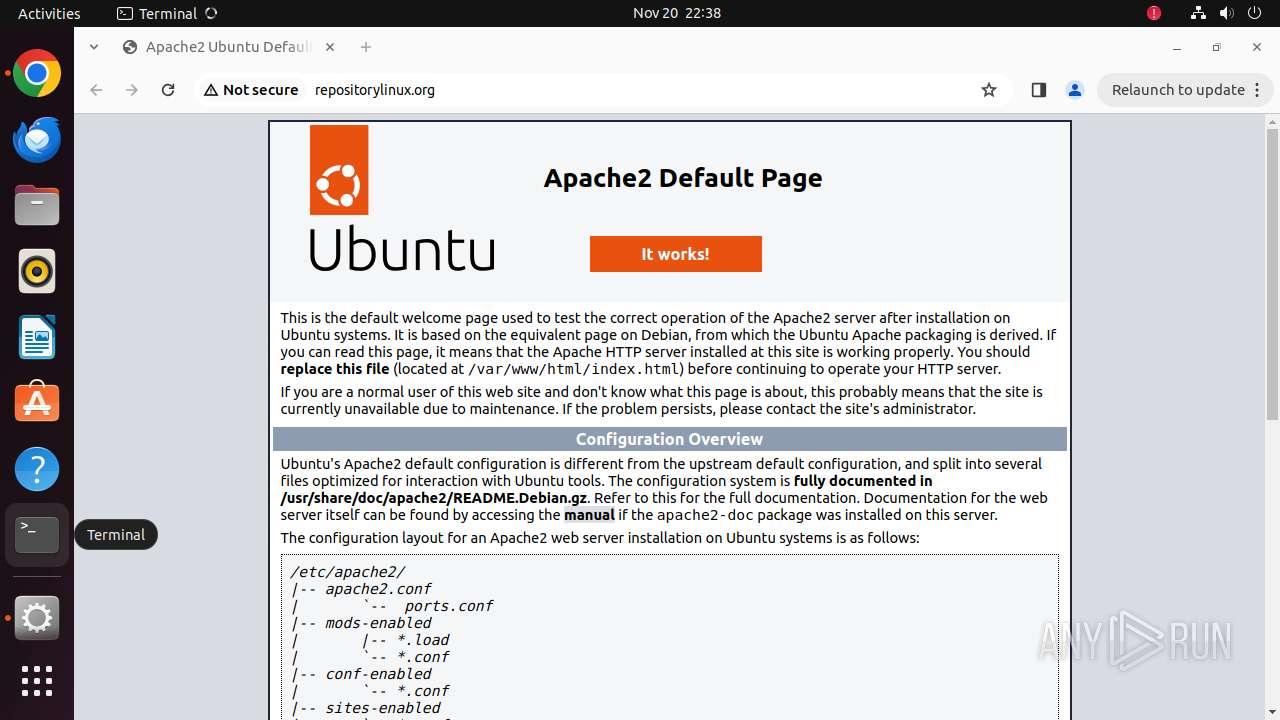This screenshot has width=1280, height=720.
Task: Open Chrome three-dot menu
Action: tap(1257, 90)
